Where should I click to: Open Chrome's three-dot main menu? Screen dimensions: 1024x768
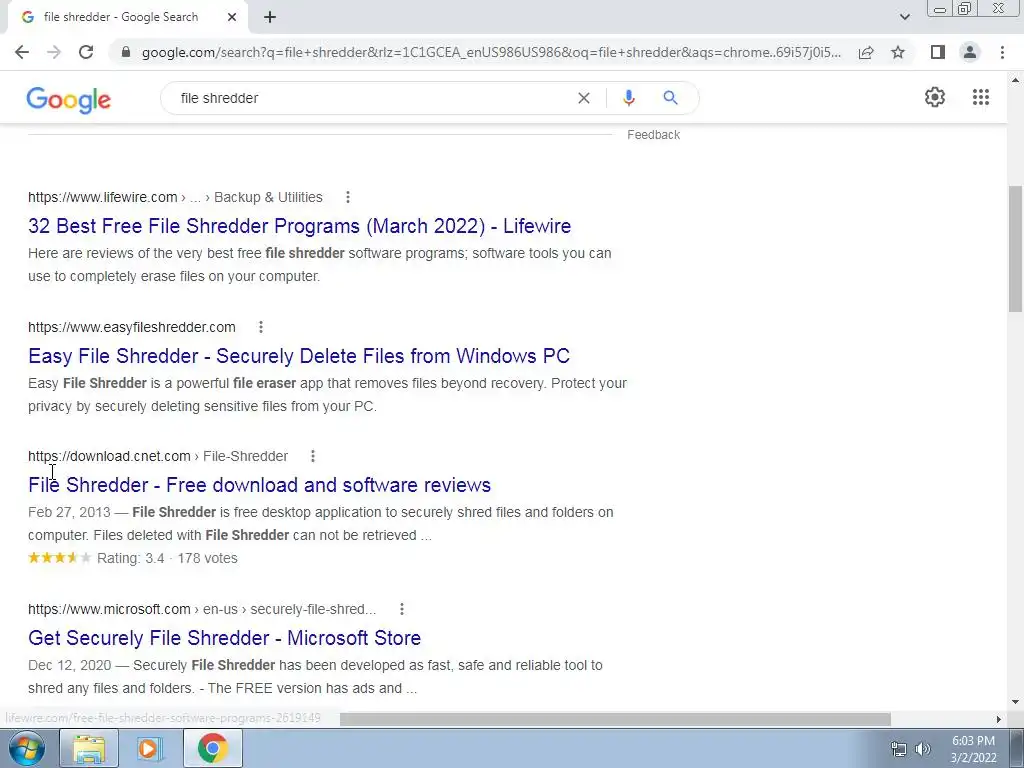(1002, 52)
